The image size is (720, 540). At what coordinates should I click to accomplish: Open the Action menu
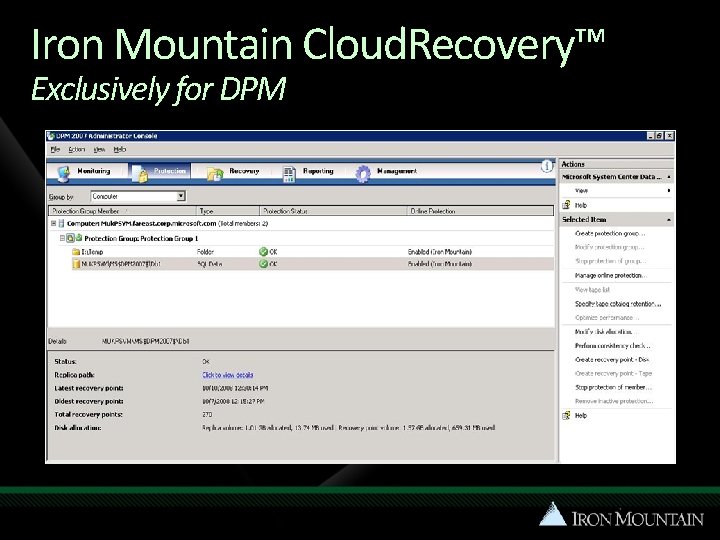(x=77, y=149)
